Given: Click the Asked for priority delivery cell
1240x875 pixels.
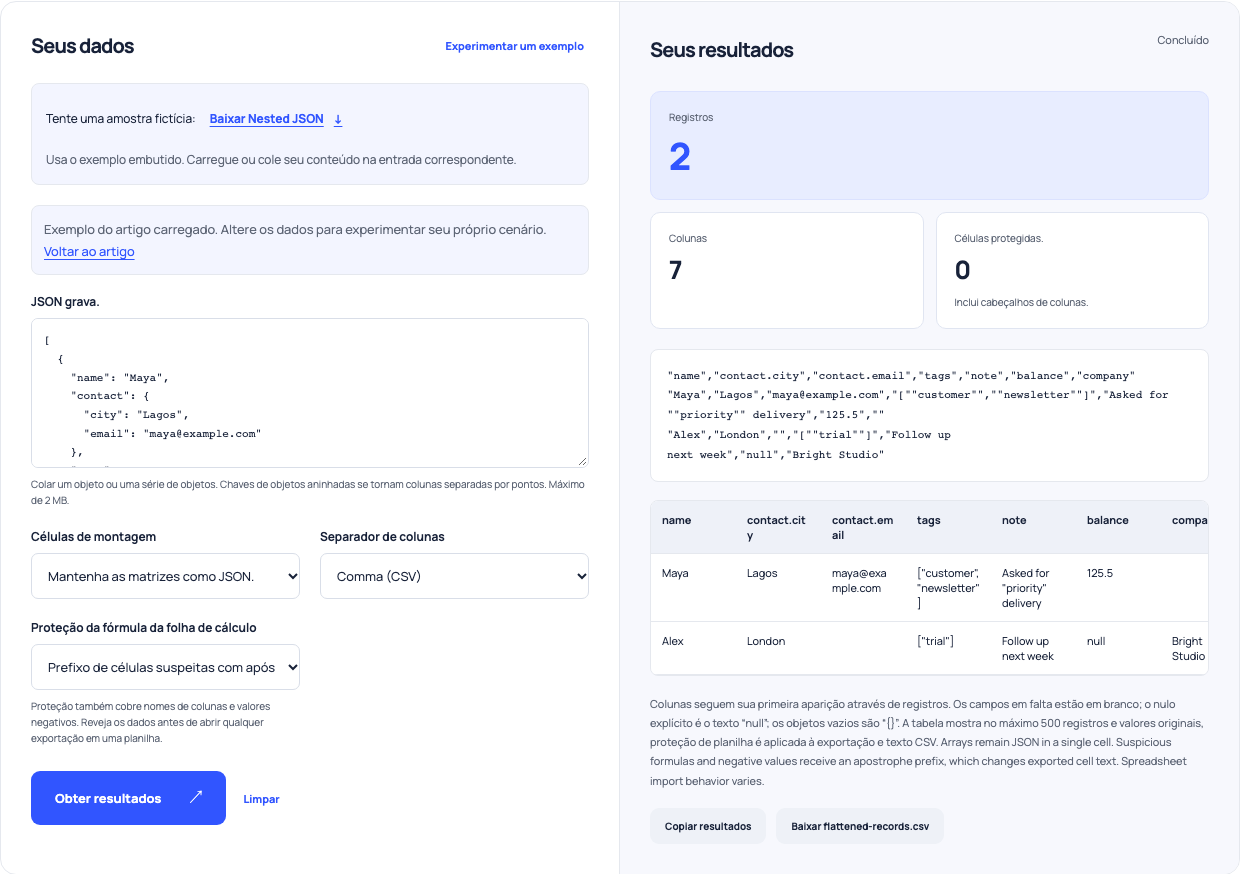Looking at the screenshot, I should pos(1032,588).
